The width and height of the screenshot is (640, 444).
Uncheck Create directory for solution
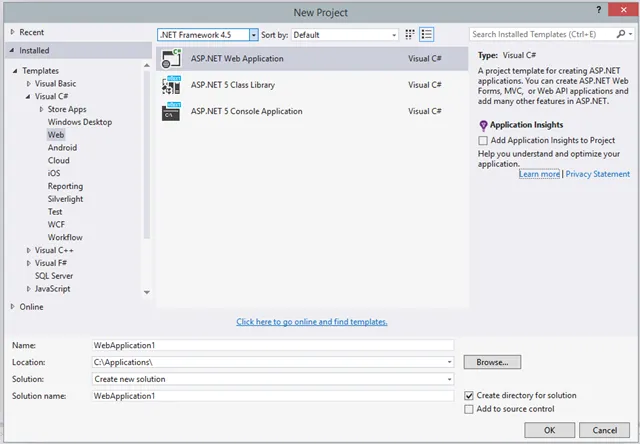tap(470, 396)
